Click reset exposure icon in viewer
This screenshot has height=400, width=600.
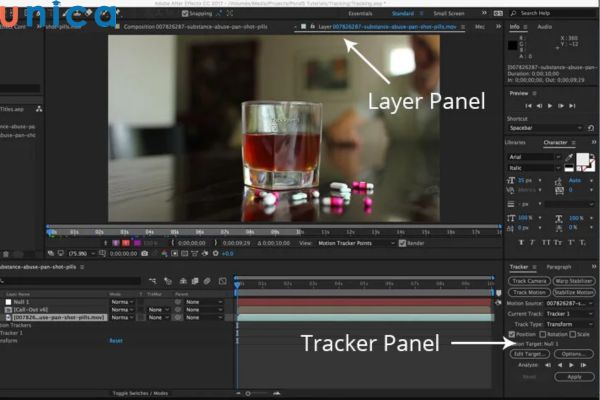pyautogui.click(x=215, y=253)
